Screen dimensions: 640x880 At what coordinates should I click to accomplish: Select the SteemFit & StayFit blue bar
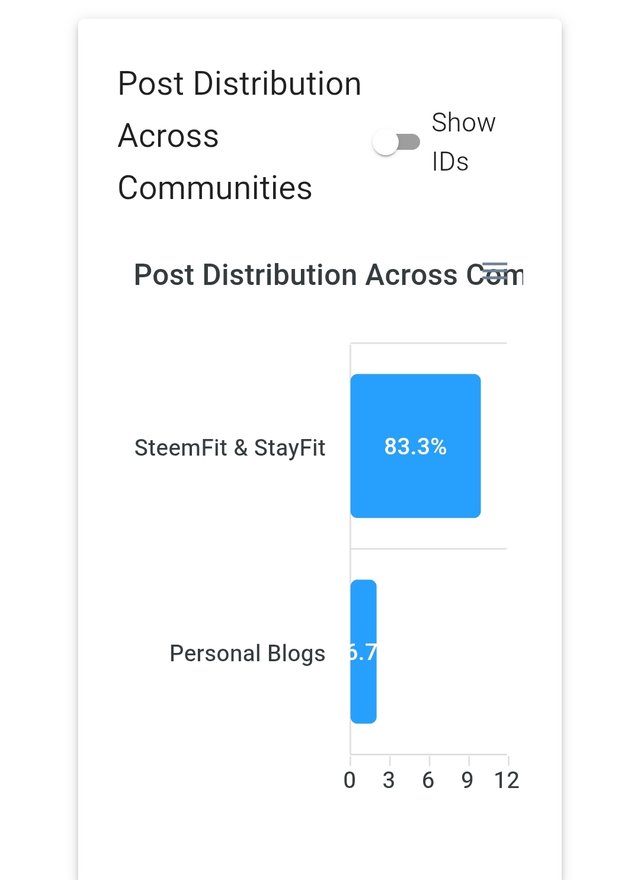[415, 446]
